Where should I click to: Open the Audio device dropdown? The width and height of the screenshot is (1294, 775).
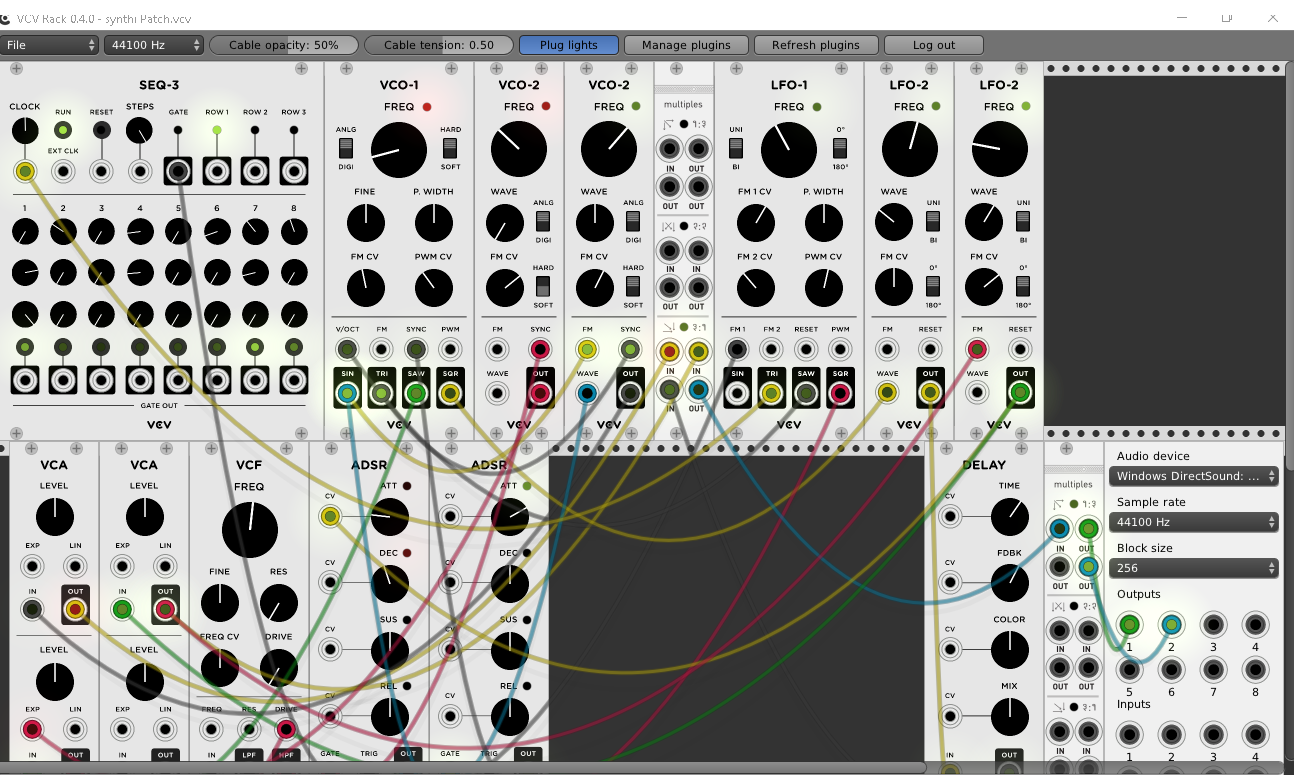1193,477
